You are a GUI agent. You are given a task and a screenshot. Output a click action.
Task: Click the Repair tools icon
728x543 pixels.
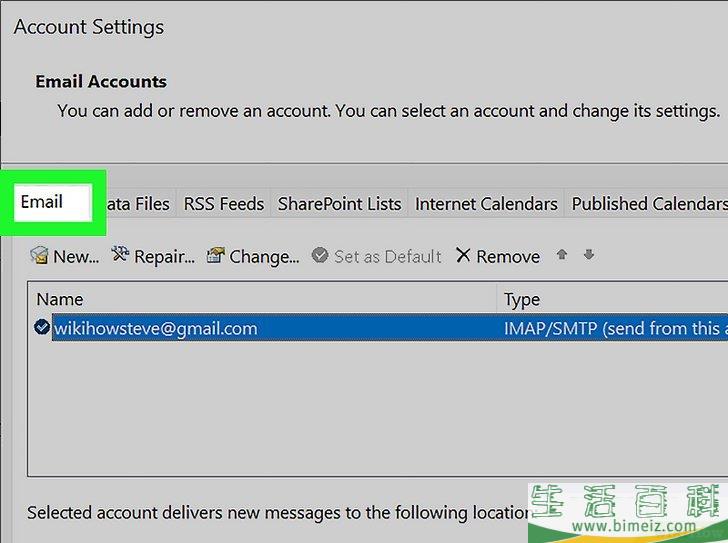coord(120,254)
